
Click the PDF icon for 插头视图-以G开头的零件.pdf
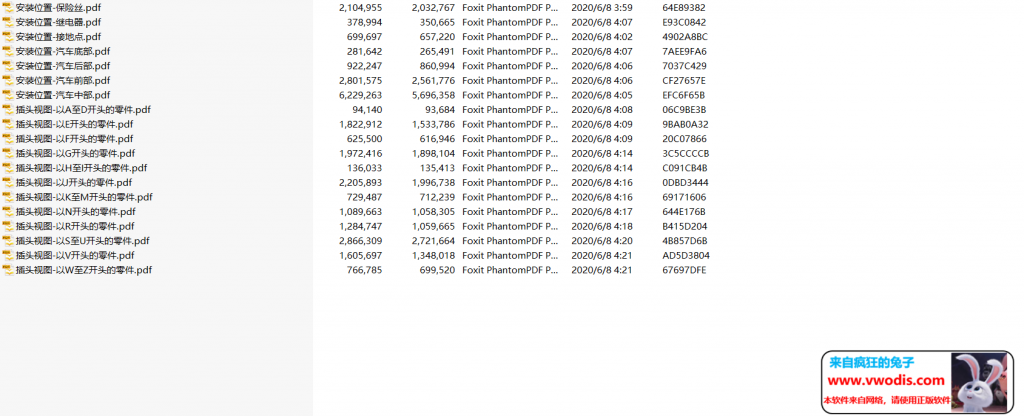[x=8, y=154]
